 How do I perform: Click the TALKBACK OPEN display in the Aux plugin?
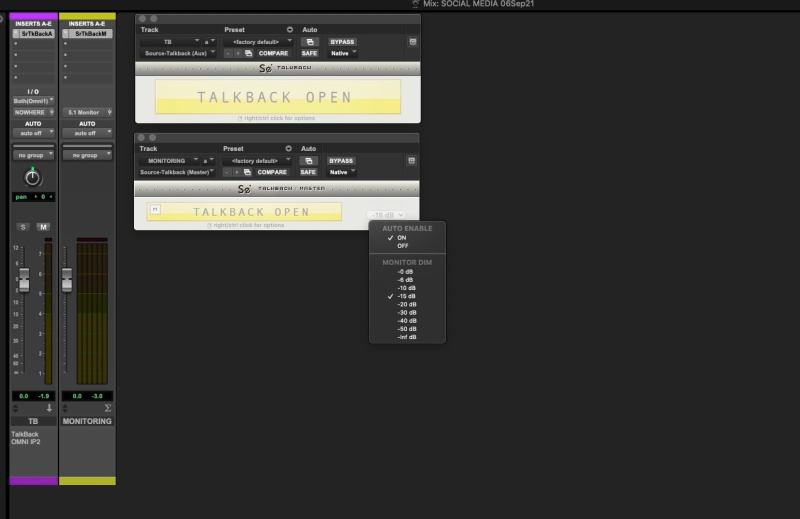tap(277, 97)
